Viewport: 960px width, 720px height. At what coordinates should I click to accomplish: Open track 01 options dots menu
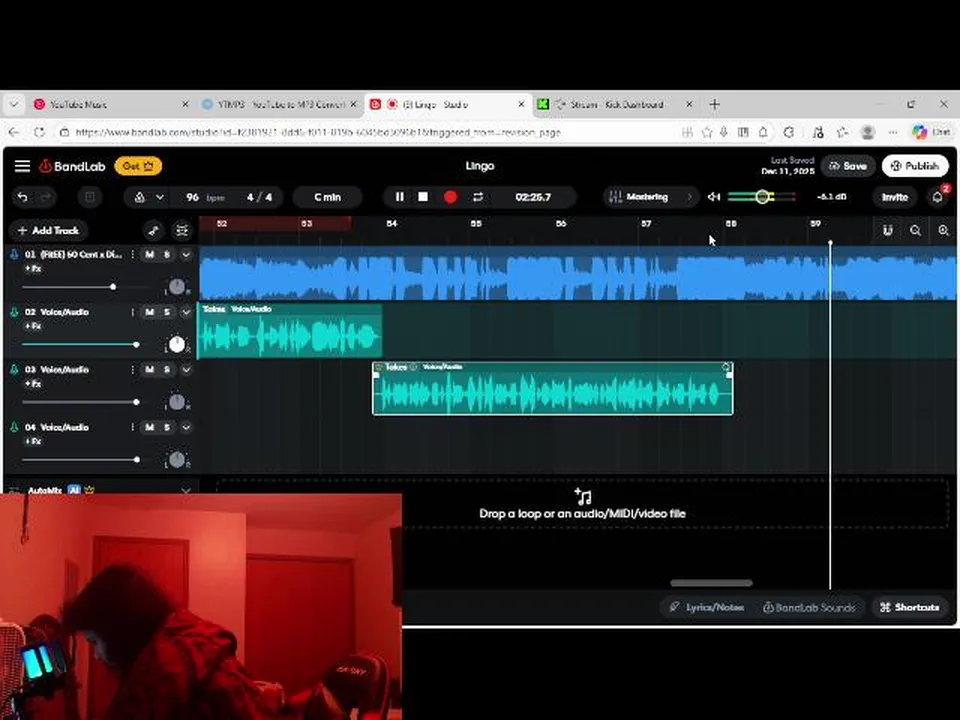(x=132, y=254)
